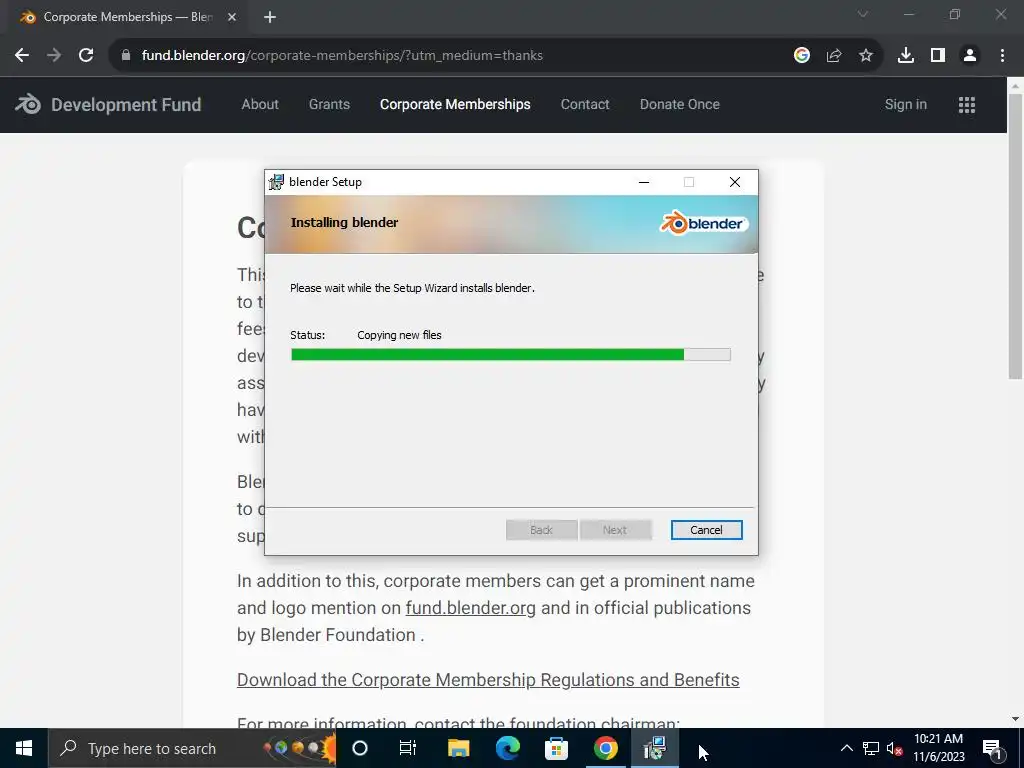Follow the fund.blender.org link in the paragraph
The image size is (1024, 768).
click(x=470, y=608)
